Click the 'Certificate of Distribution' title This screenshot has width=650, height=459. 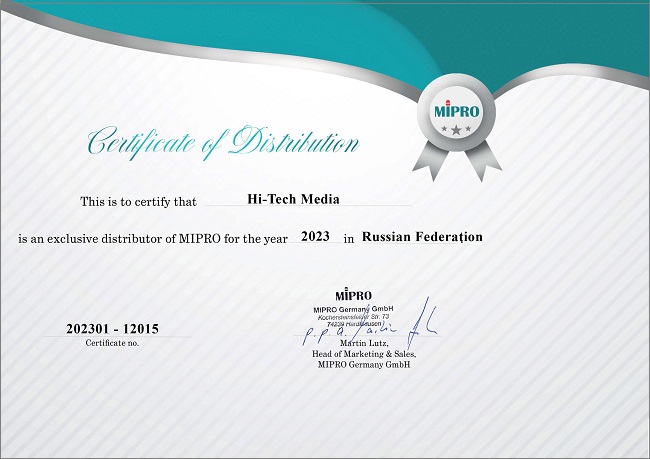[x=223, y=142]
